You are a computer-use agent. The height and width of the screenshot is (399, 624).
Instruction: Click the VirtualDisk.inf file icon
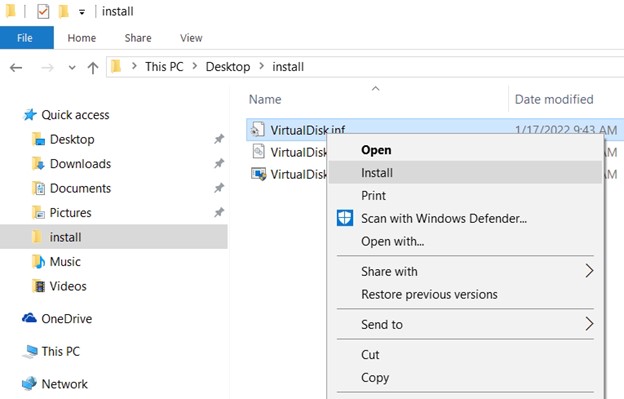coord(257,130)
